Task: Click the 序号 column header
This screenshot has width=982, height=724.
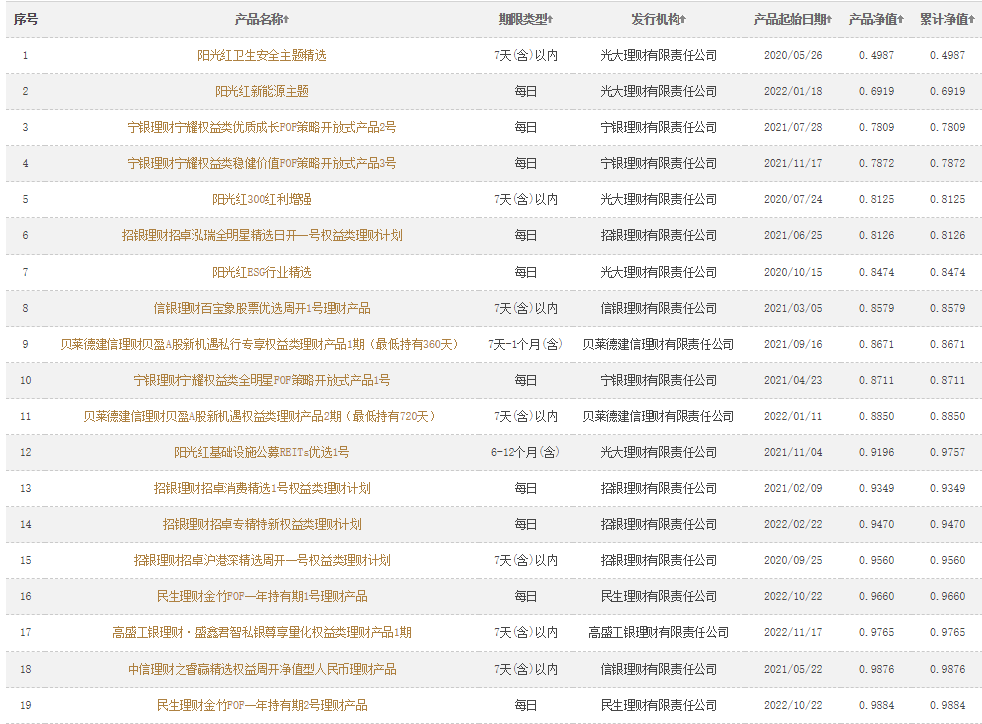Action: [25, 19]
